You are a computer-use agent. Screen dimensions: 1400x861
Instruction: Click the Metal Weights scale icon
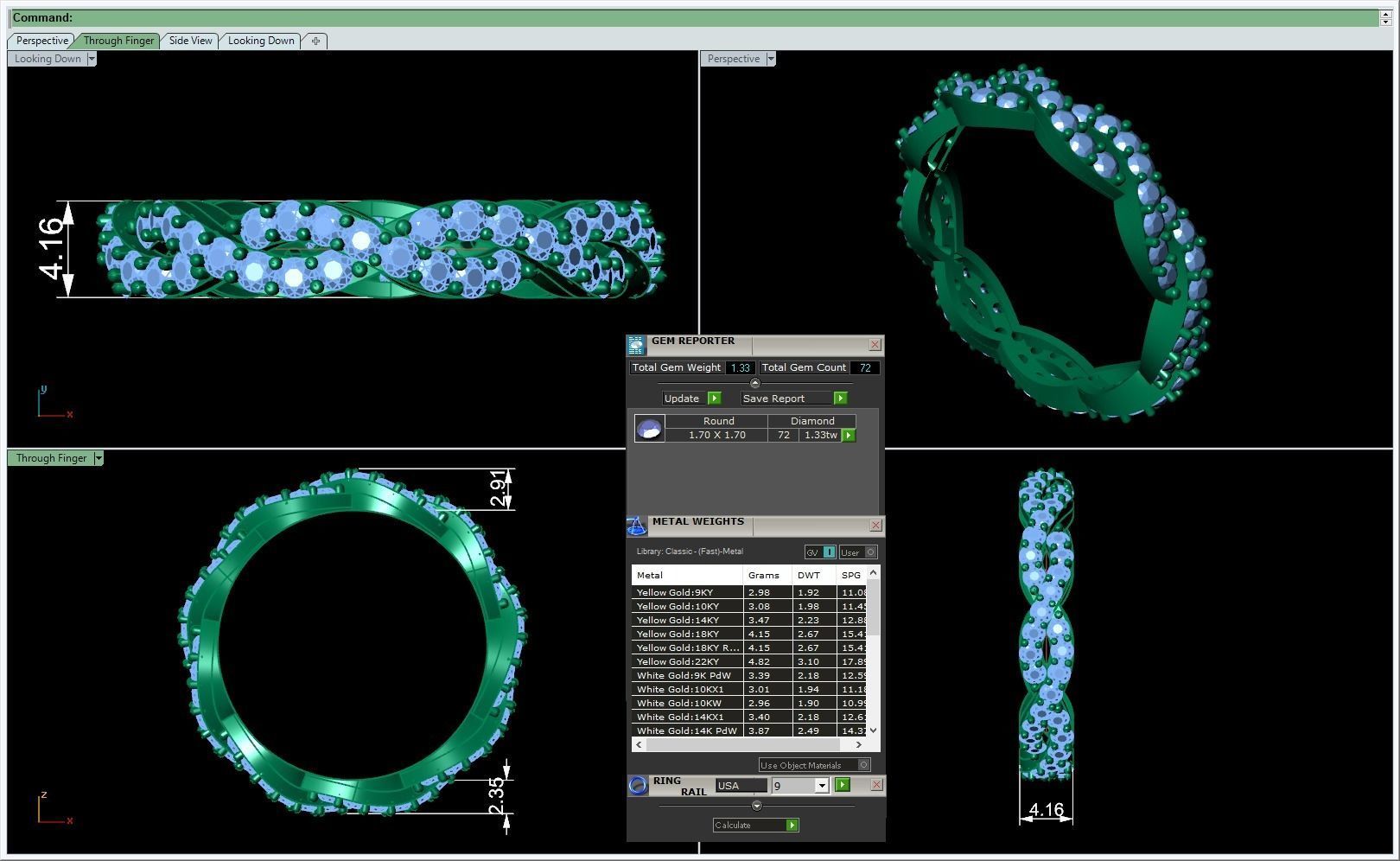[636, 526]
